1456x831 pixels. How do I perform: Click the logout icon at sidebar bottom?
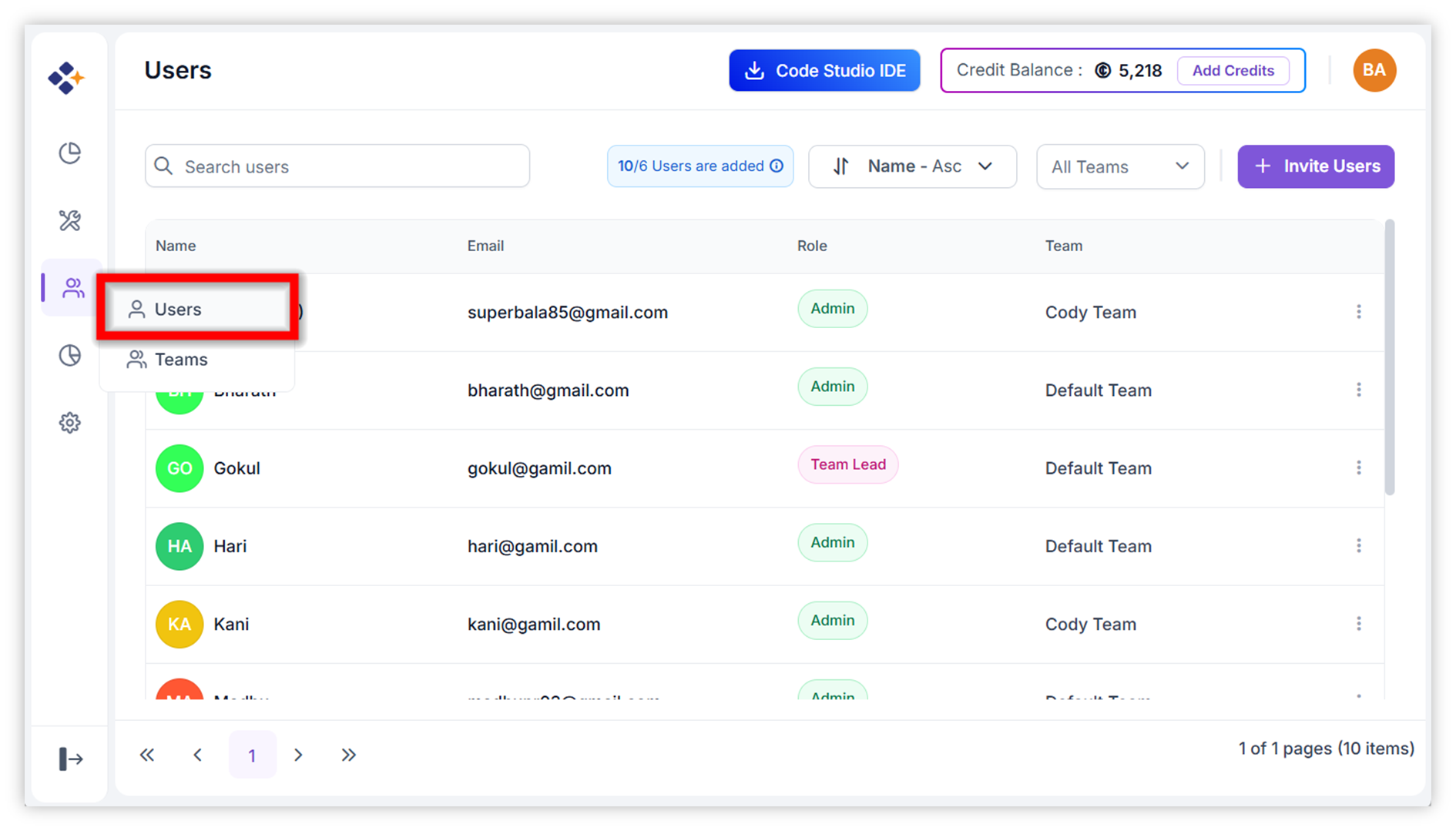tap(70, 759)
